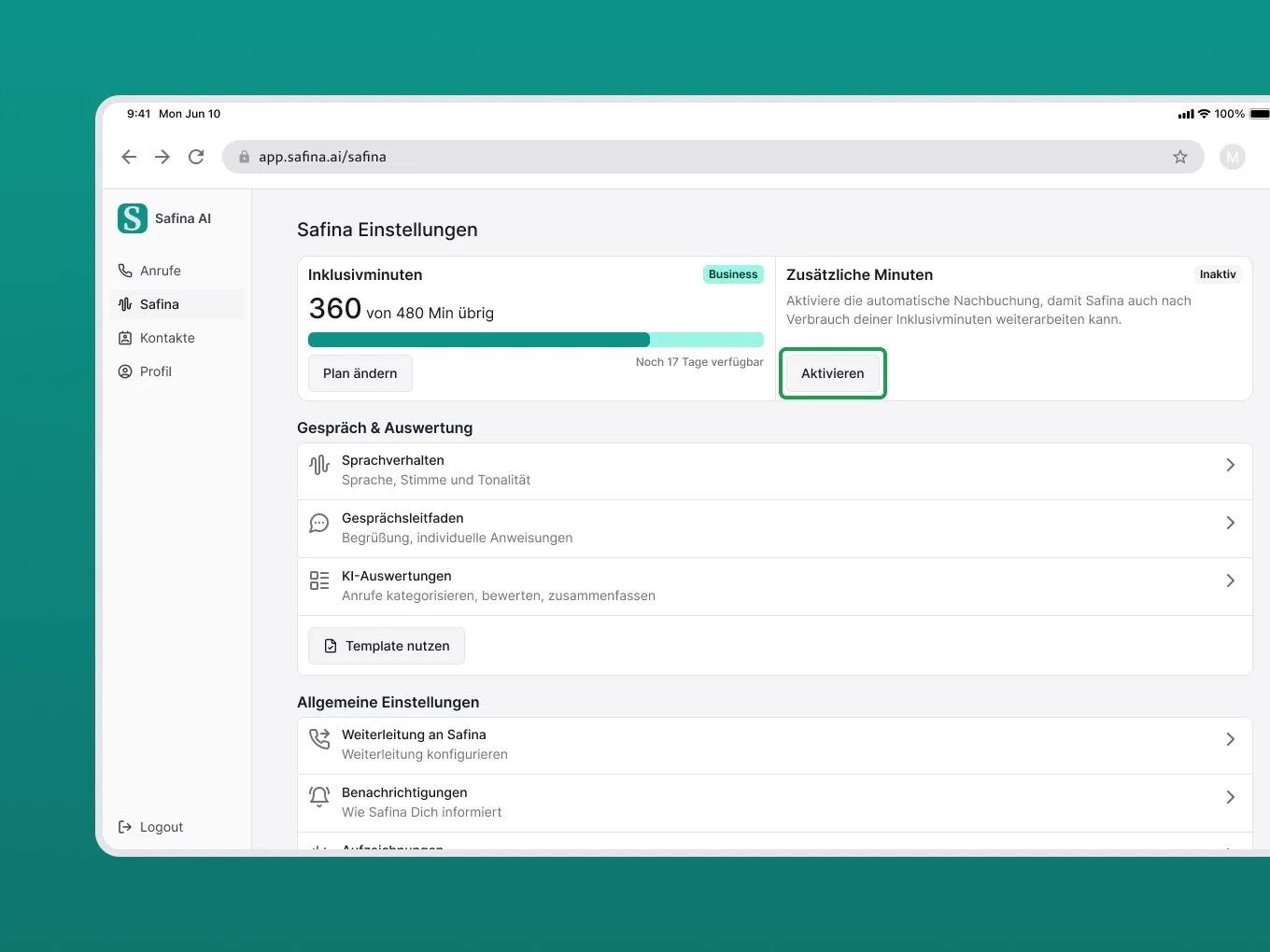Expand the Weiterleitung an Safina chevron
This screenshot has width=1270, height=952.
[x=1230, y=739]
